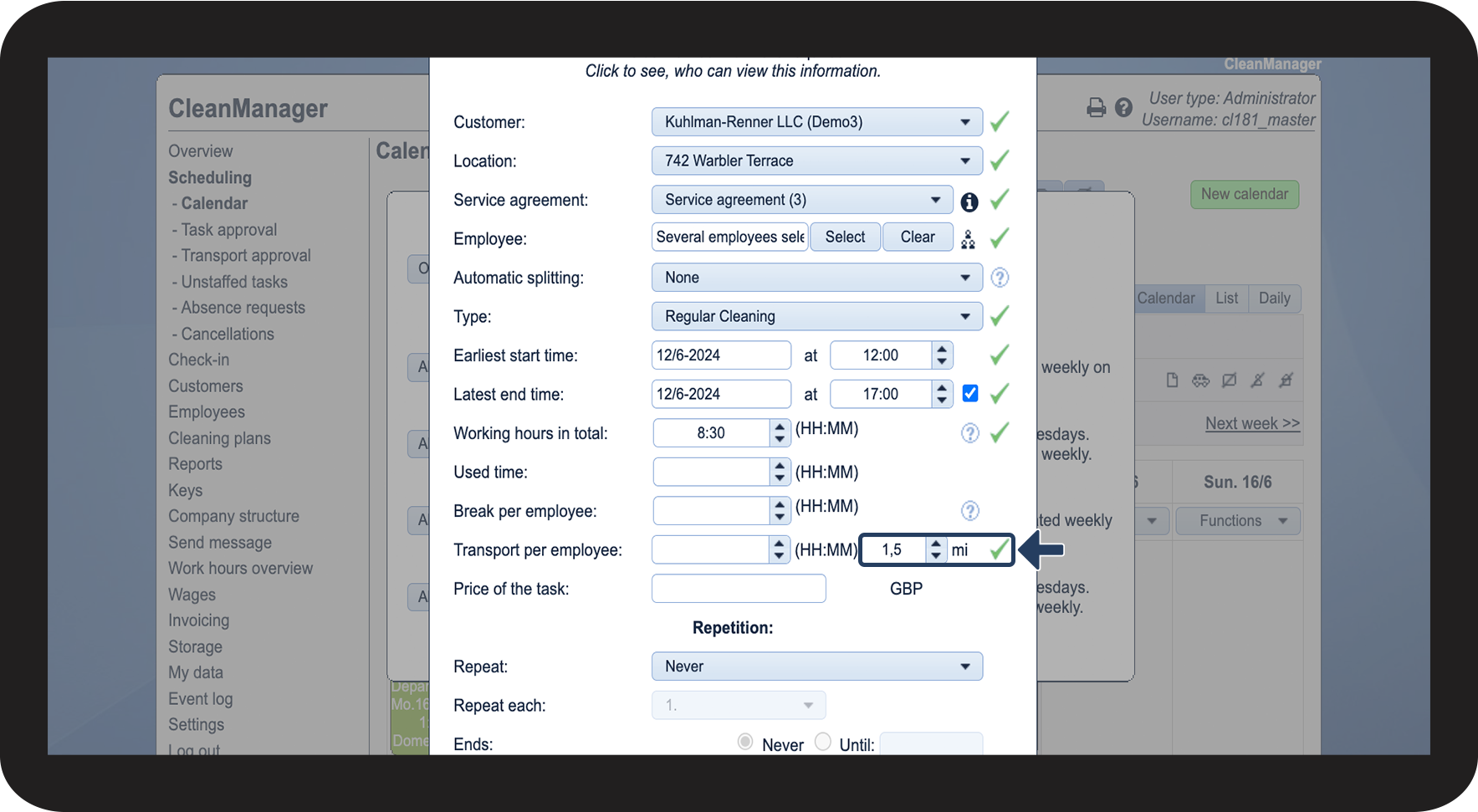Click the transport distance stepper showing 1,5
Screen dimensions: 1478x812
(x=936, y=549)
